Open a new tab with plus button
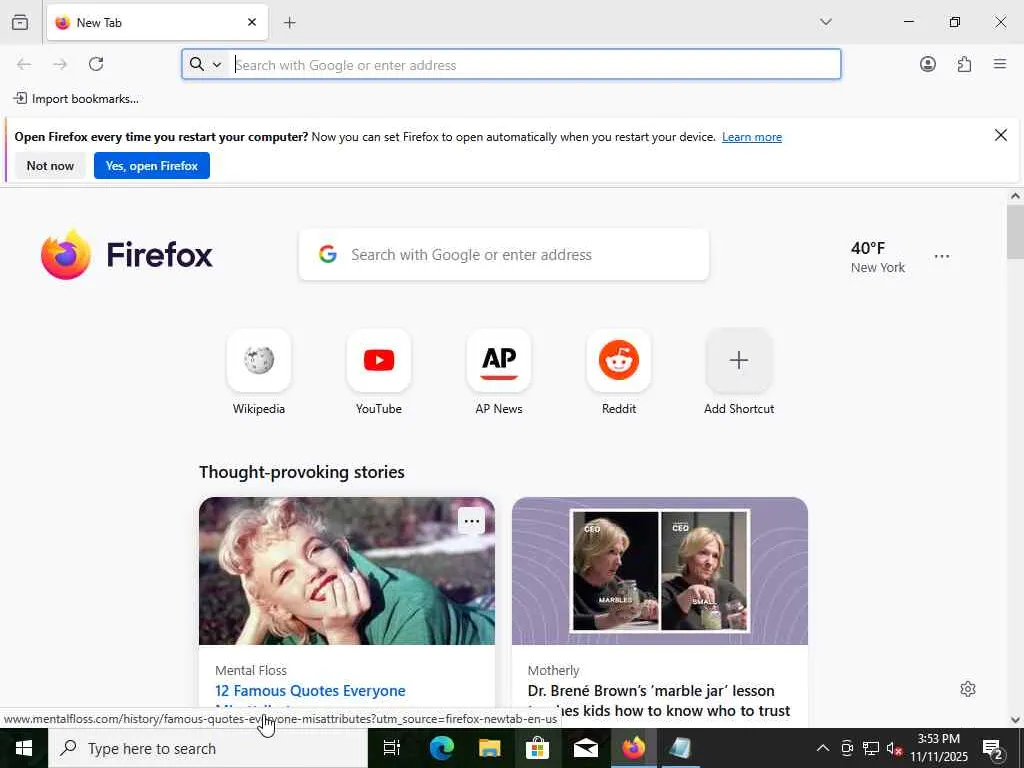This screenshot has height=768, width=1024. 290,23
